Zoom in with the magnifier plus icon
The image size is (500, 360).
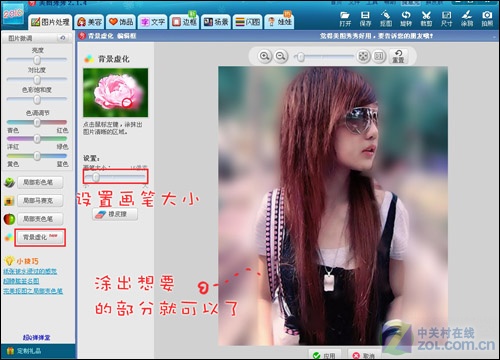point(264,56)
